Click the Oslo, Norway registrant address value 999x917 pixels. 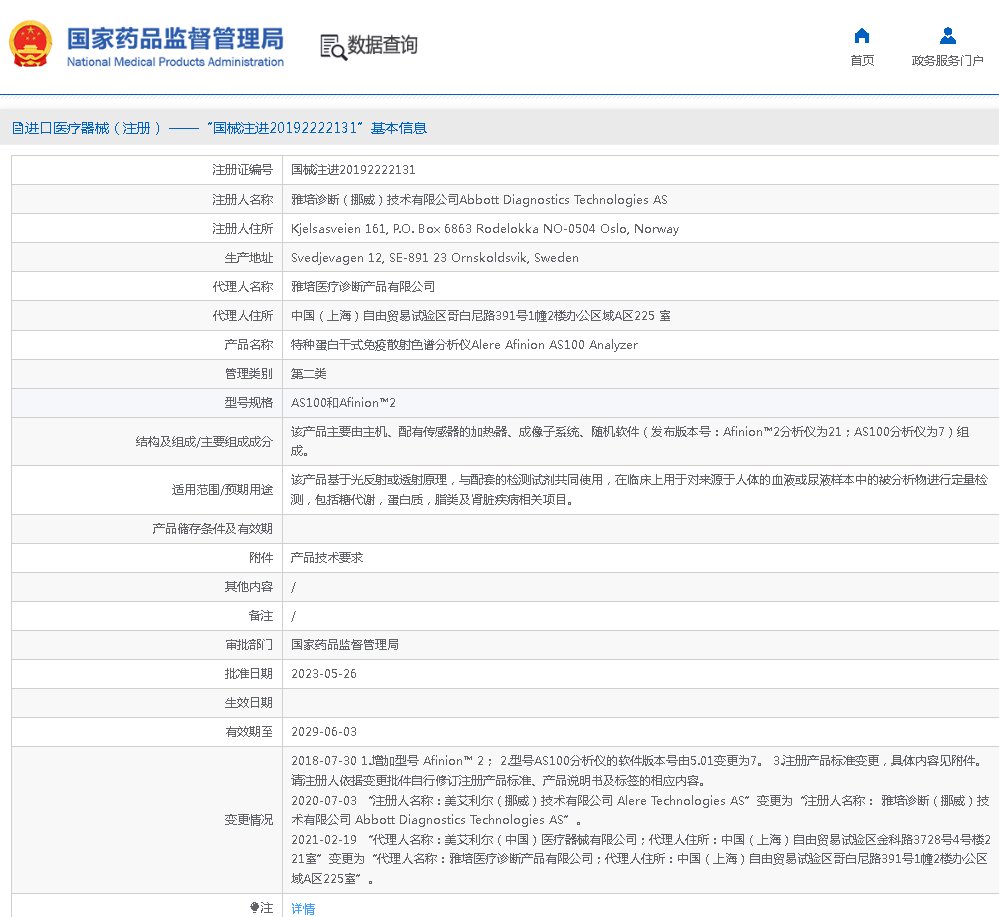[x=484, y=228]
